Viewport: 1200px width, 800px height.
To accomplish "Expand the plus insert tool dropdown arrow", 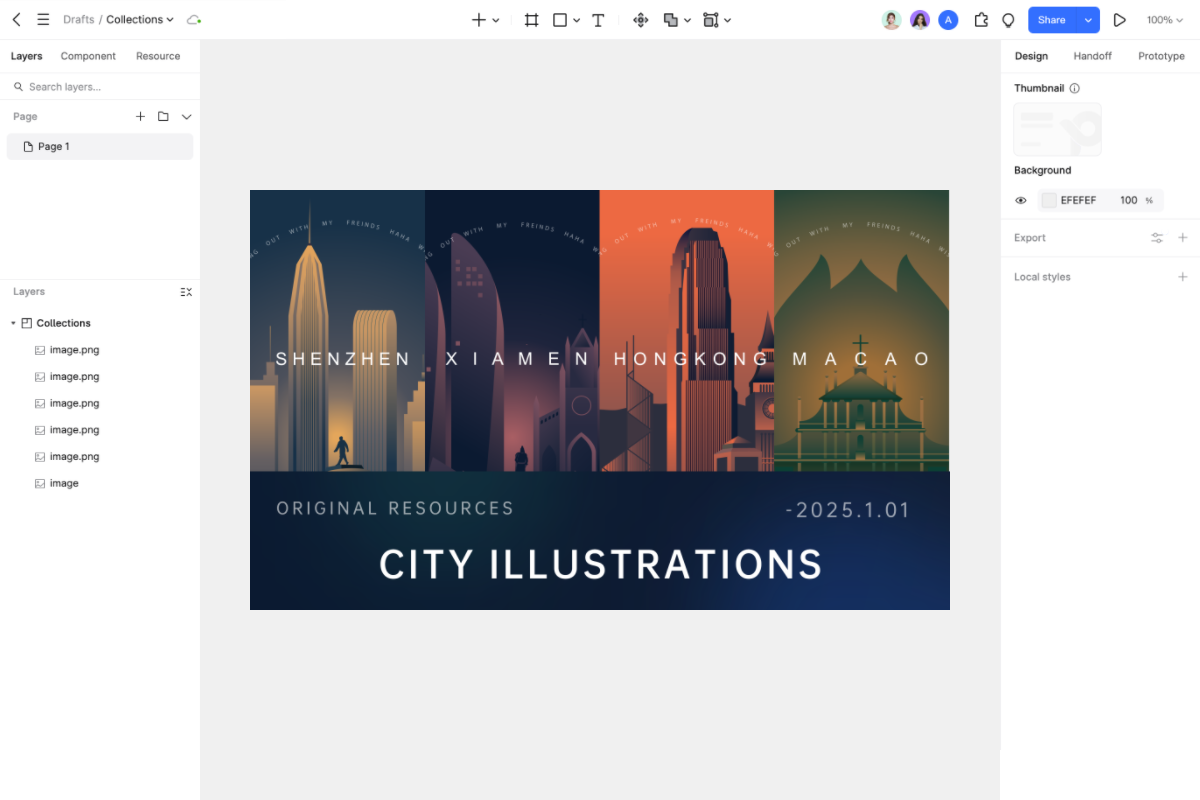I will pos(496,20).
